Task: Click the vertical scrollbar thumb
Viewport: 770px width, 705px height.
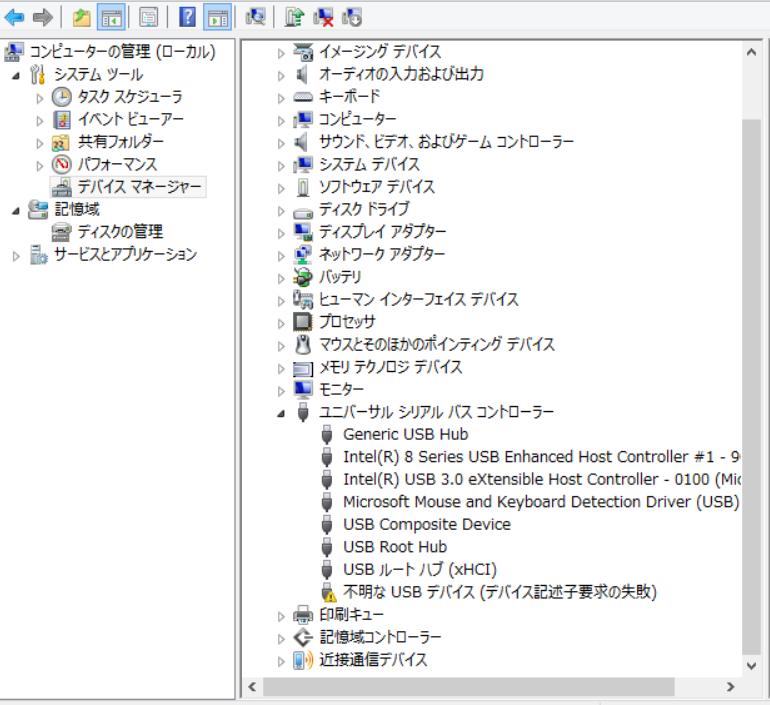Action: [x=751, y=387]
